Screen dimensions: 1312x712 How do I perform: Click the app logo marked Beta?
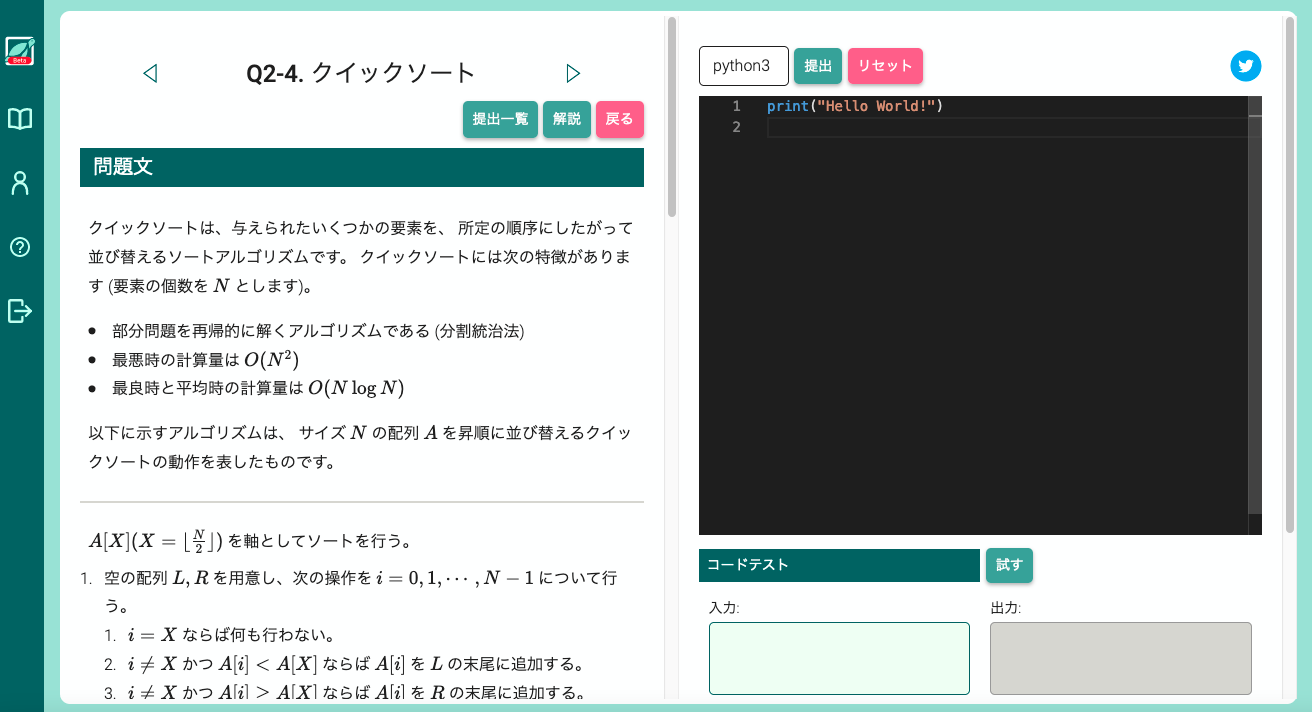pos(20,50)
